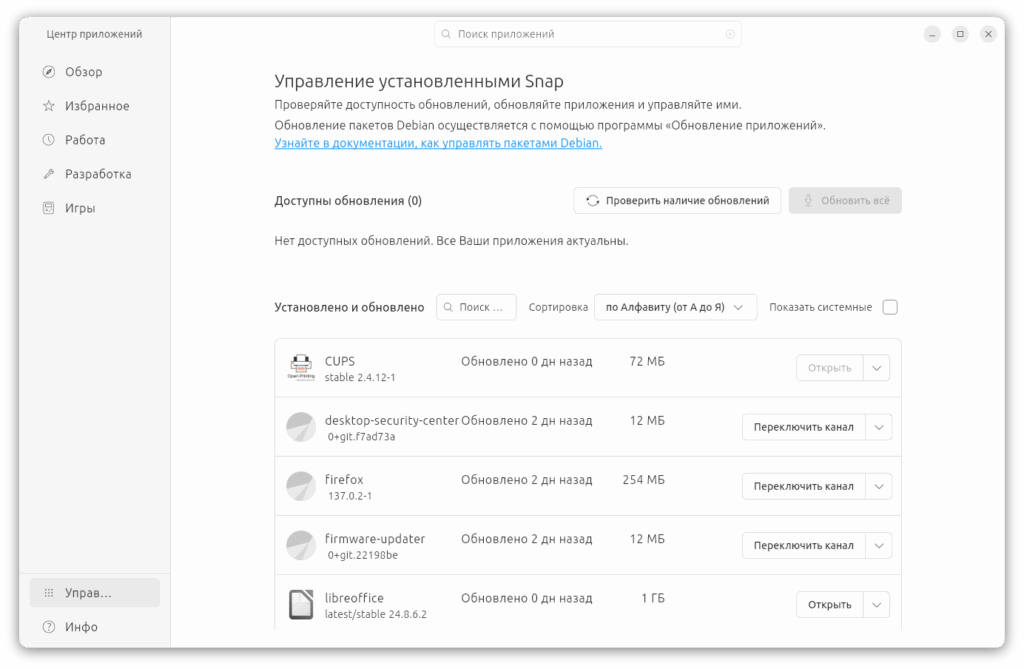1024x669 pixels.
Task: Expand firefox Переключить канал arrow menu
Action: click(x=879, y=486)
